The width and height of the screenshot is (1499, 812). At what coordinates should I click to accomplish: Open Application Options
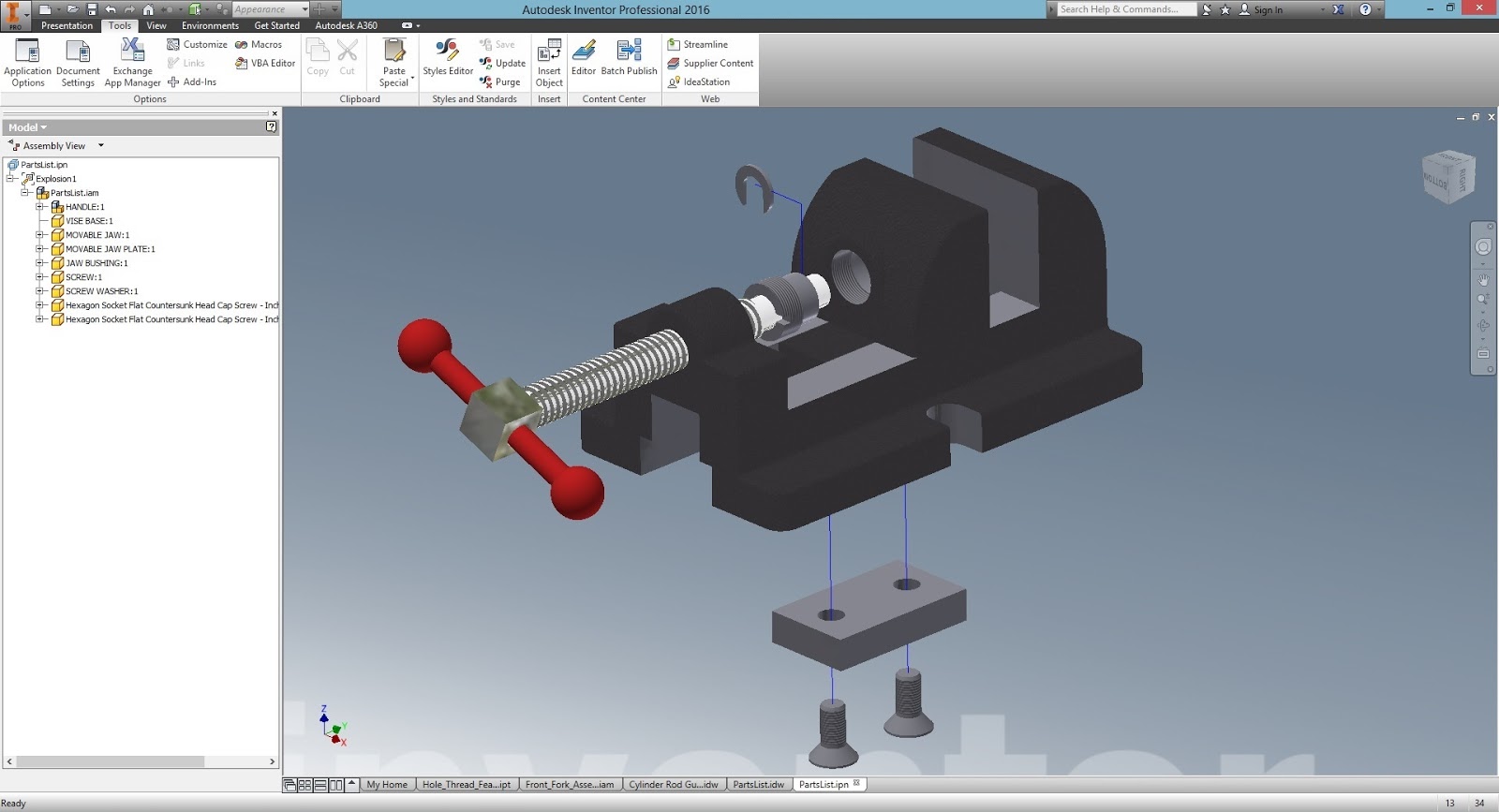(x=27, y=63)
